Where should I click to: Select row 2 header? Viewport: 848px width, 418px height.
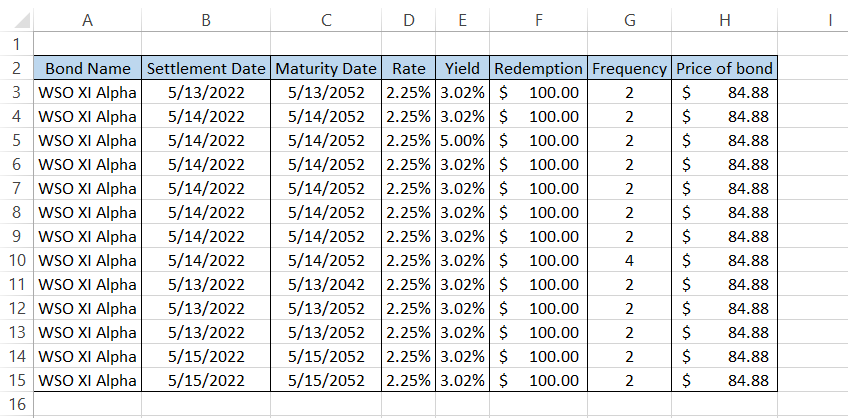point(16,68)
